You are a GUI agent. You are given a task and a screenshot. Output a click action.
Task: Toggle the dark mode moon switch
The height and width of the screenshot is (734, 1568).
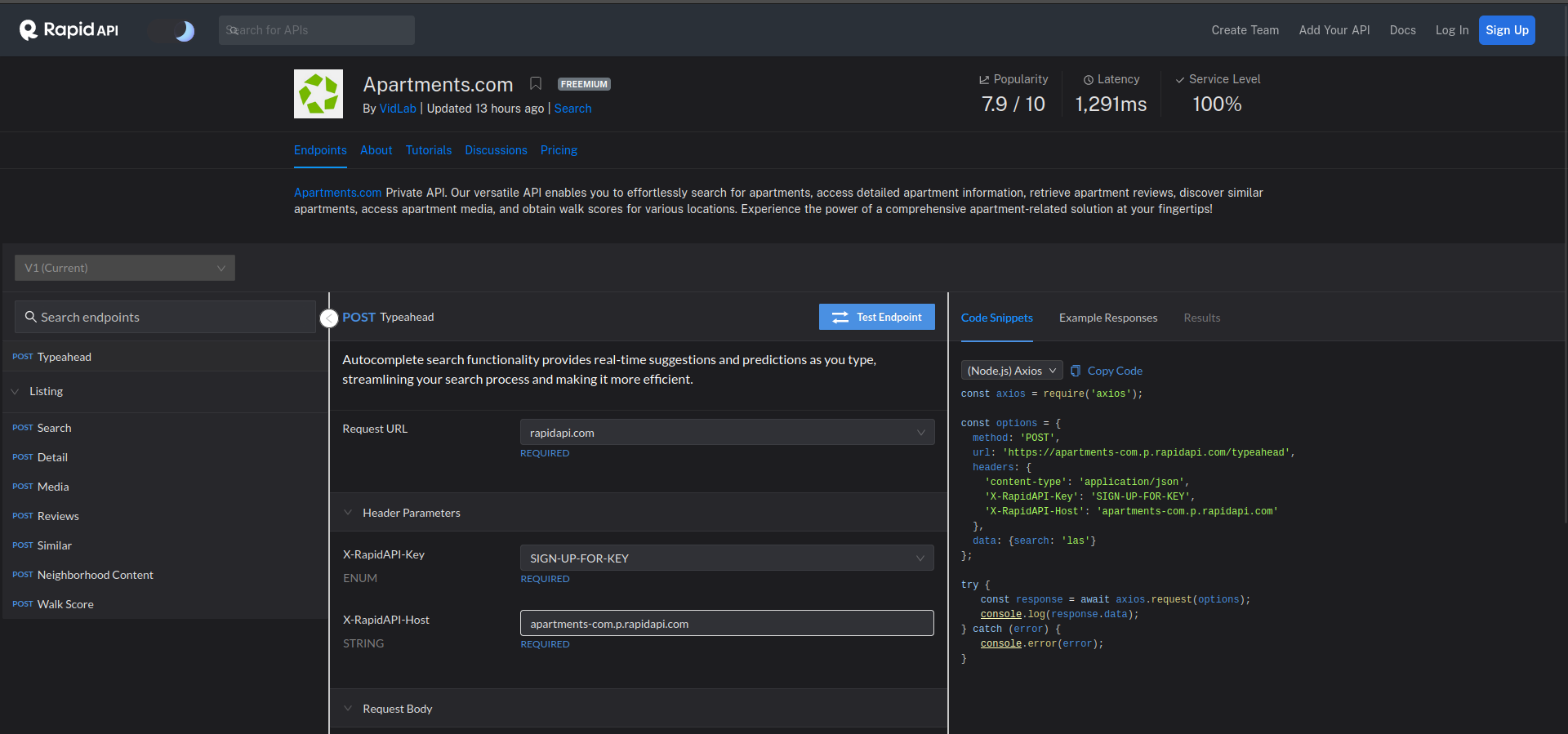[x=172, y=31]
